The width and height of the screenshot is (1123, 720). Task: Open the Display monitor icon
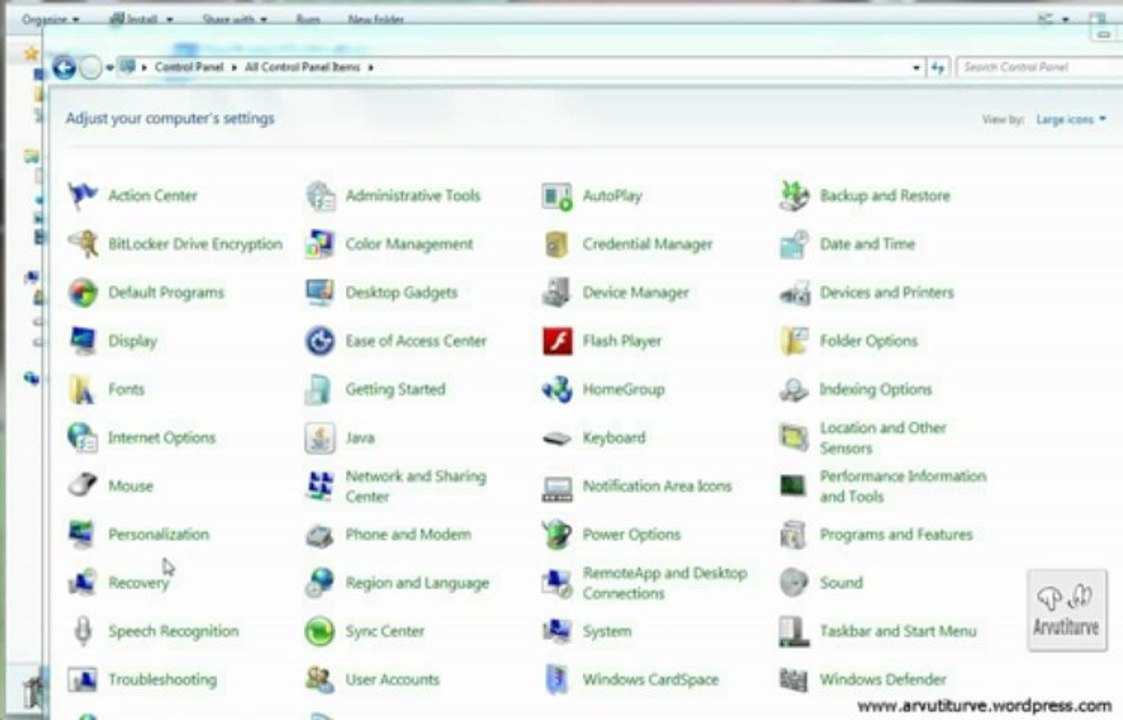pos(82,341)
